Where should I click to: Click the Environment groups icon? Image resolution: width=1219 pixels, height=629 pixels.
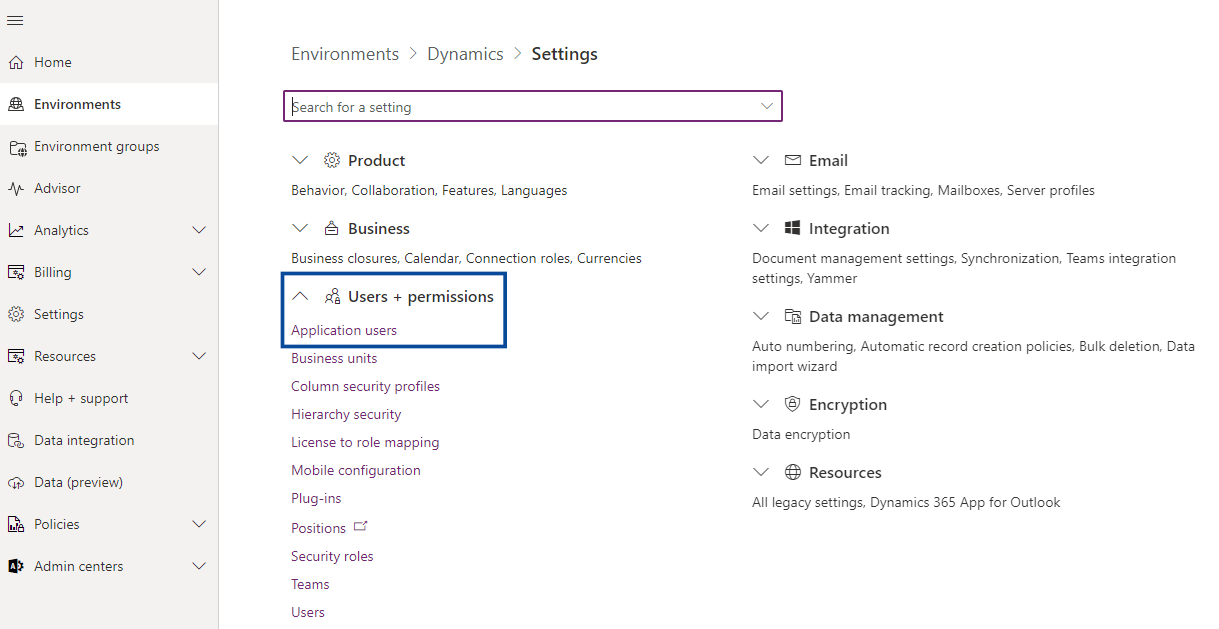point(17,147)
